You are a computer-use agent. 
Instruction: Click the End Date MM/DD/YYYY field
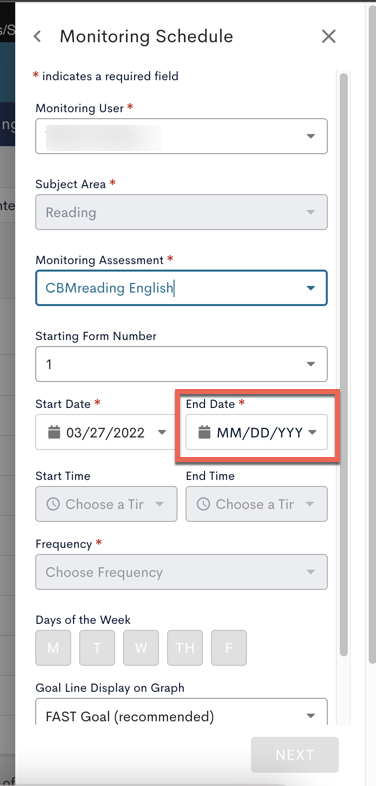tap(257, 432)
